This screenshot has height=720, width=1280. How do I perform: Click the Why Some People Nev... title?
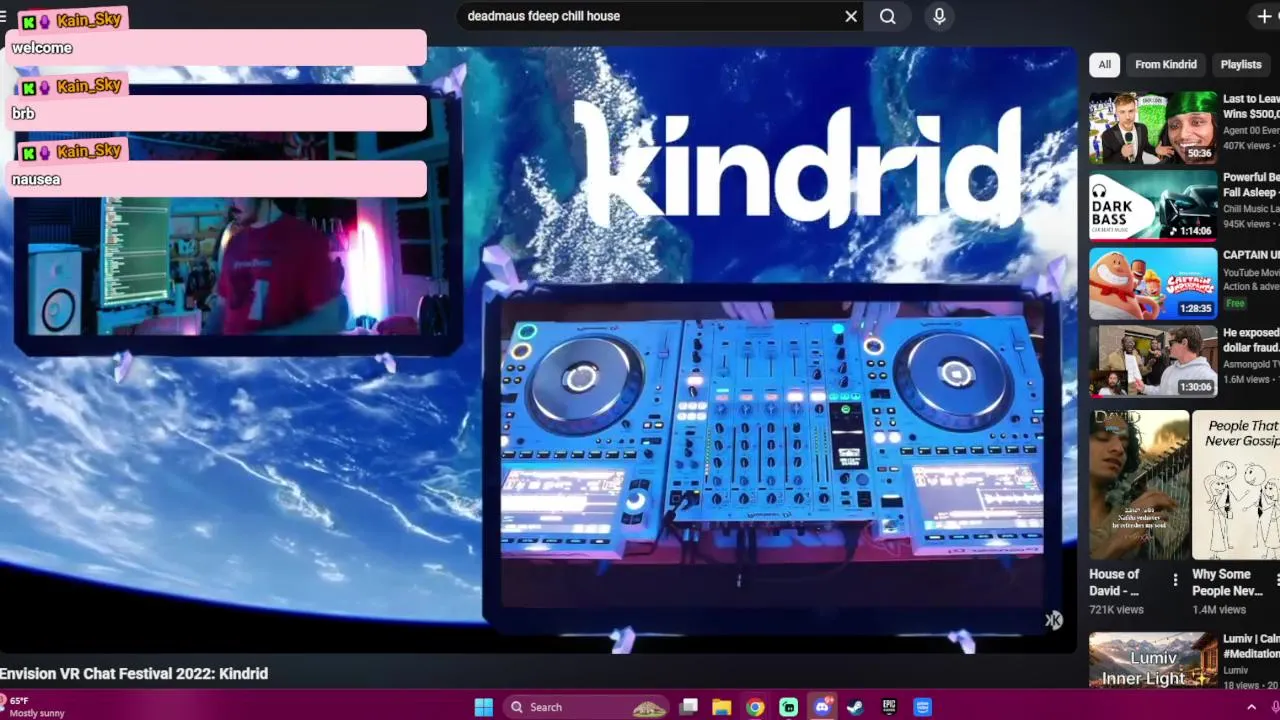point(1227,582)
